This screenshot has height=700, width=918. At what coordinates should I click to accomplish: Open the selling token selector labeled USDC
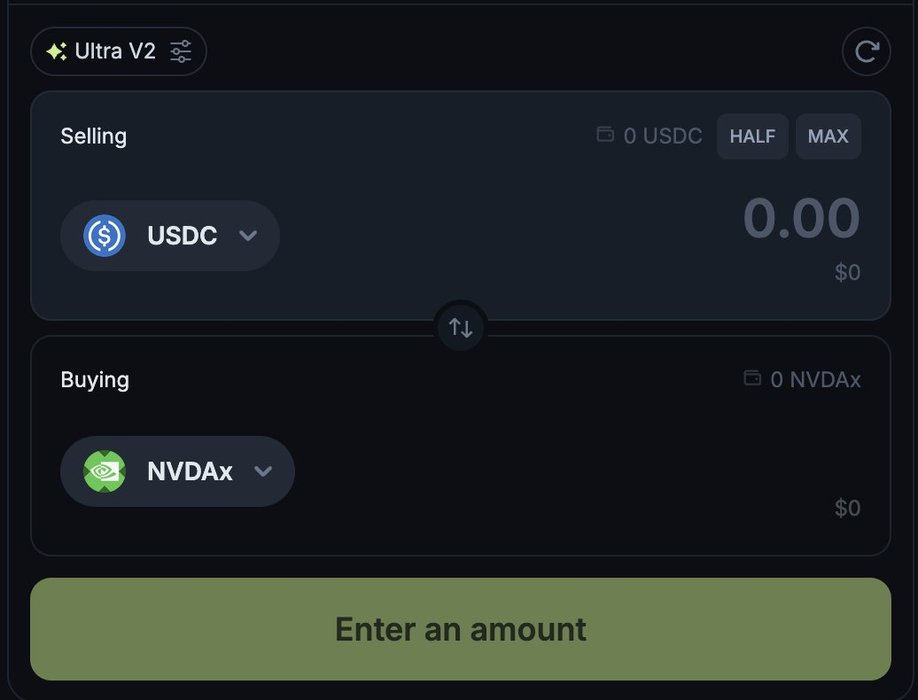(x=170, y=235)
